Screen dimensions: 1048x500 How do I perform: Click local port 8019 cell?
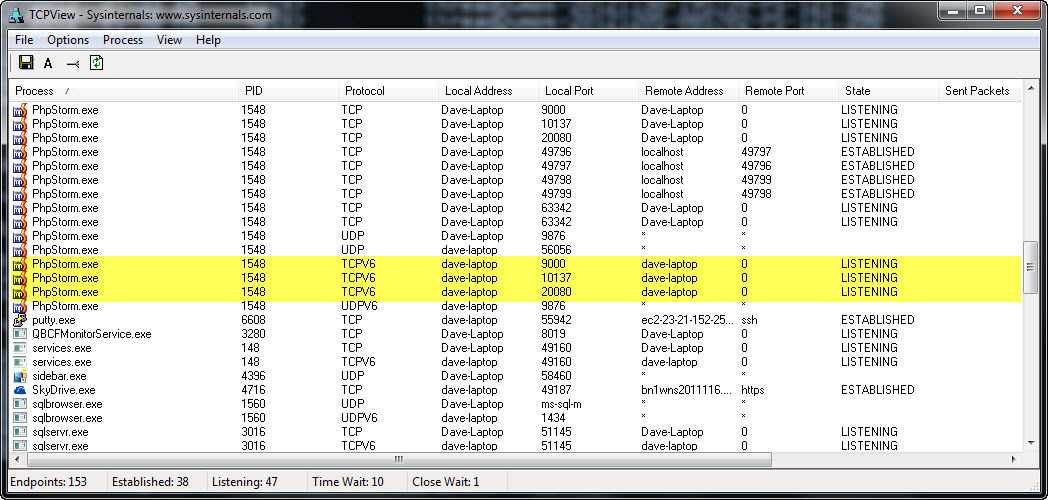pyautogui.click(x=553, y=334)
